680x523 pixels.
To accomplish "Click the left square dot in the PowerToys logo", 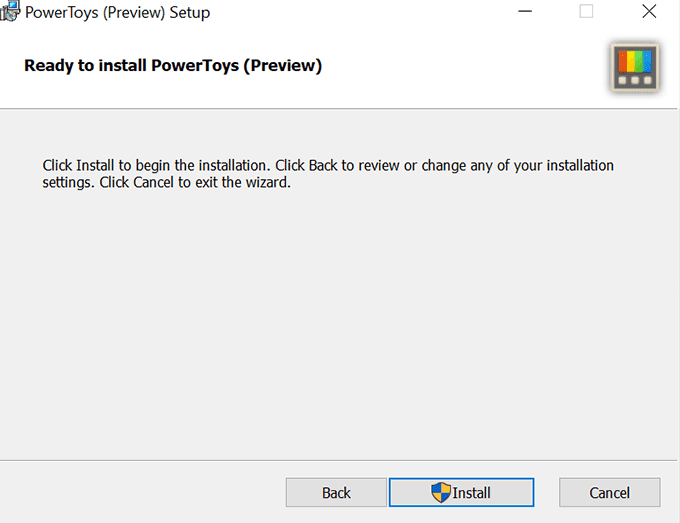I will pyautogui.click(x=624, y=80).
